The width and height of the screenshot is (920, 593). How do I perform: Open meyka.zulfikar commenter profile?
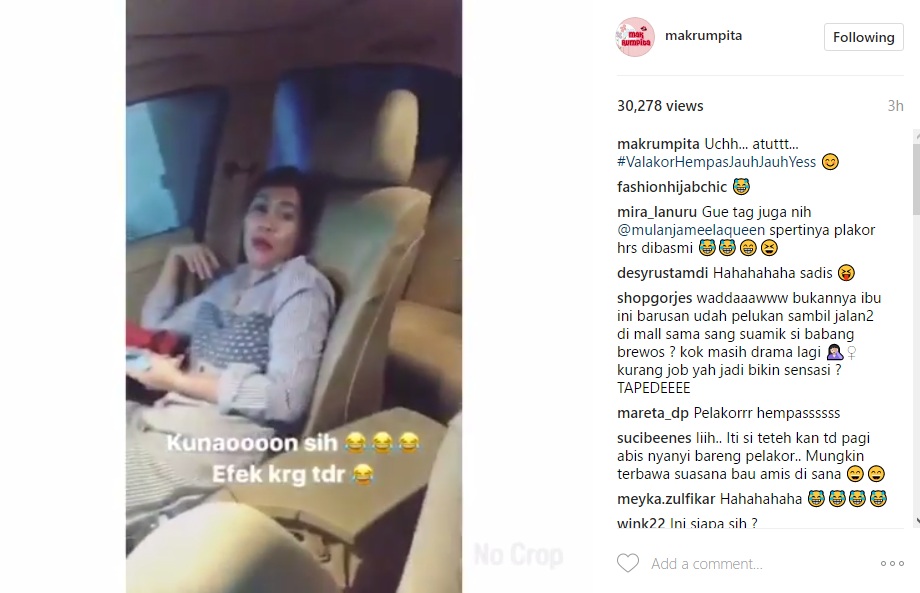(x=666, y=499)
